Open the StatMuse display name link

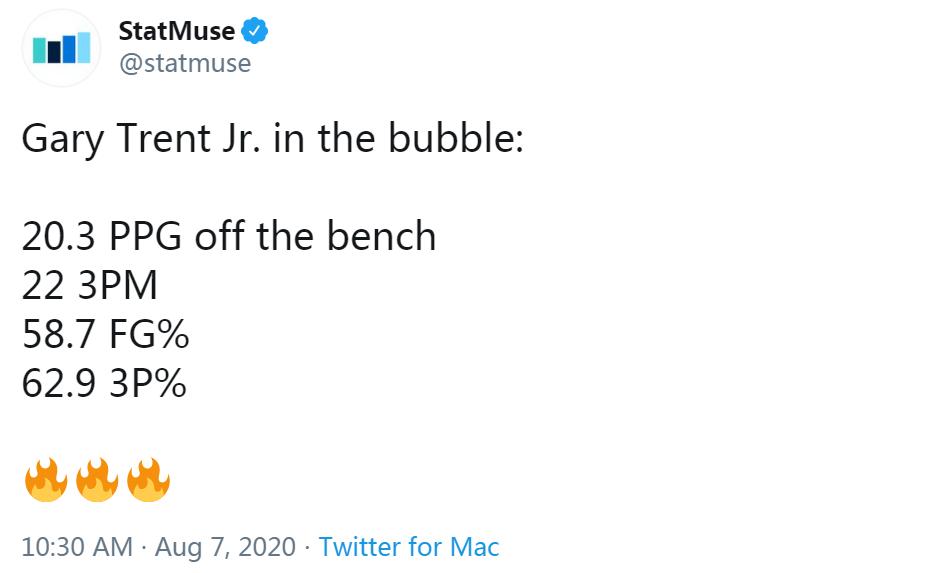point(177,31)
